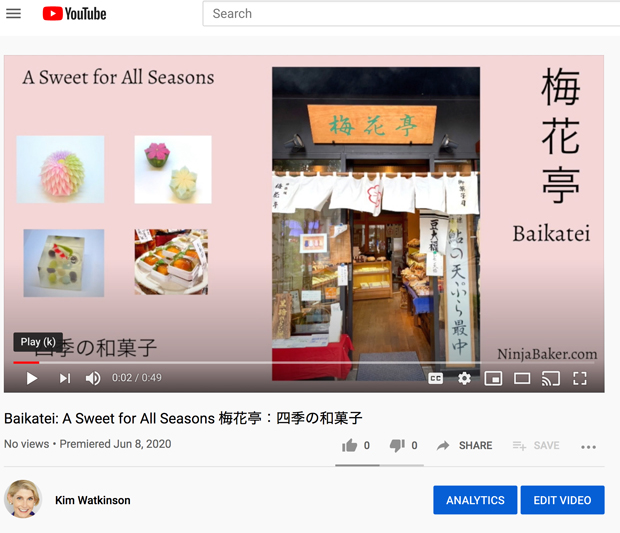Enable miniplayer mode
The width and height of the screenshot is (620, 533).
tap(493, 378)
